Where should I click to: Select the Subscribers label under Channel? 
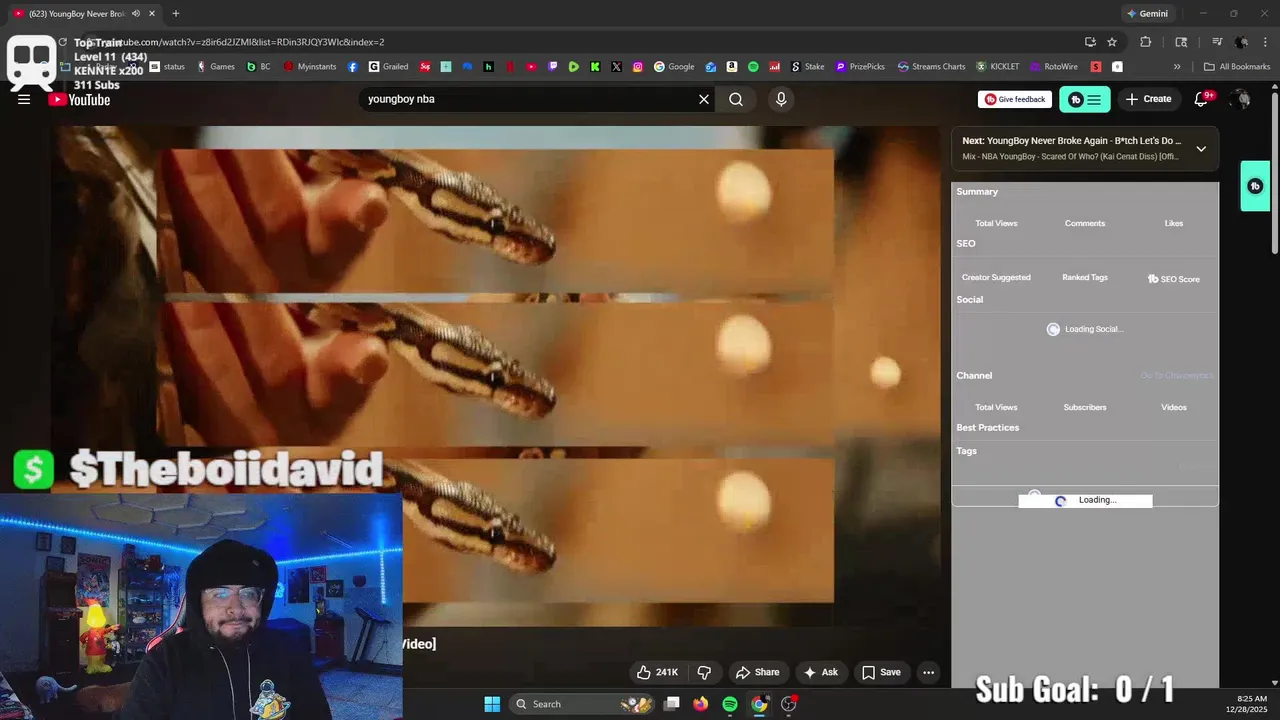tap(1085, 407)
